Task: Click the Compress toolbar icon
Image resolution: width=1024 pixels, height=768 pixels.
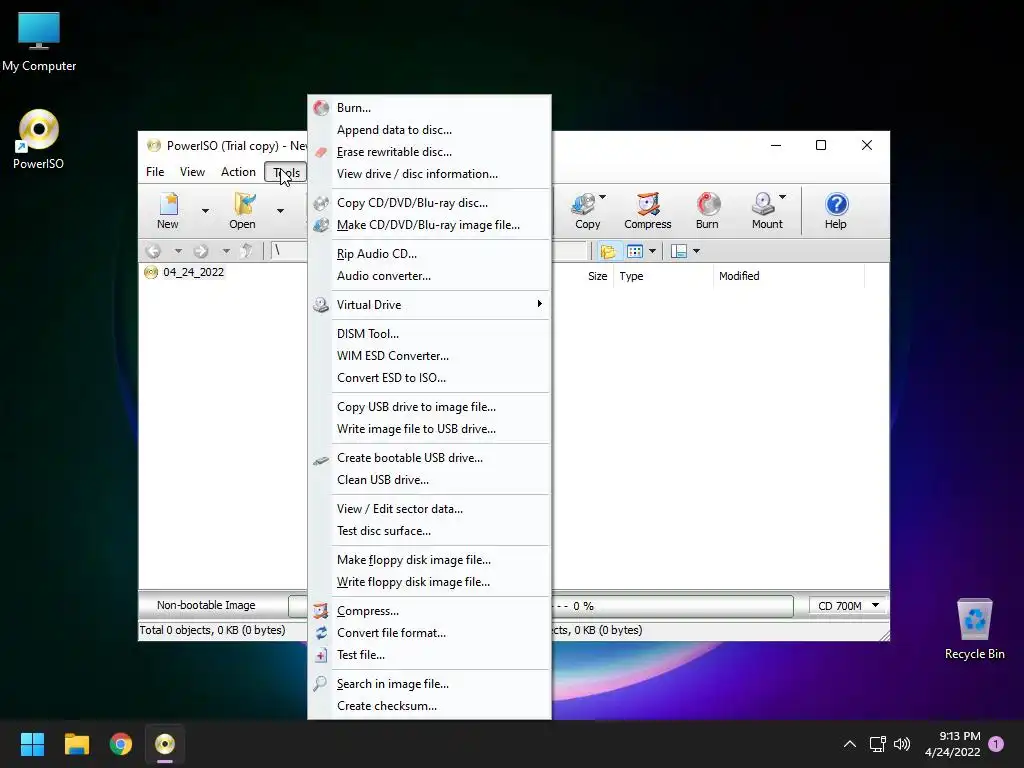Action: (x=647, y=210)
